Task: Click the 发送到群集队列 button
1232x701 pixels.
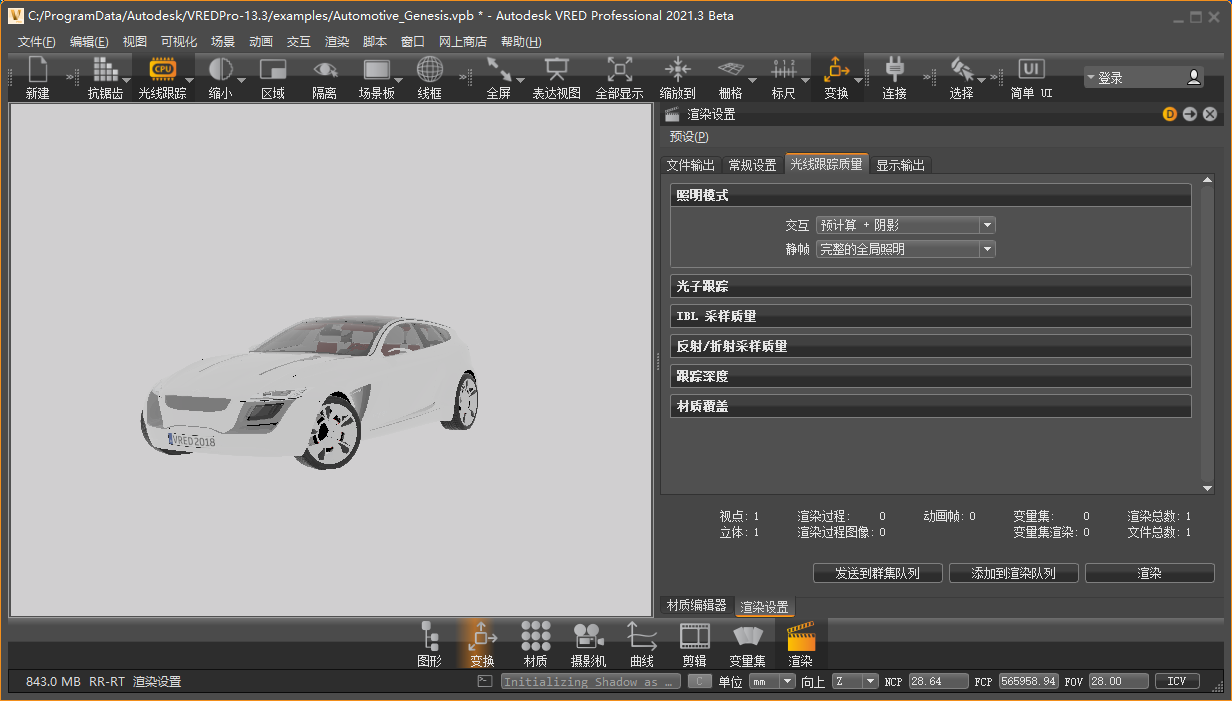Action: pos(877,573)
